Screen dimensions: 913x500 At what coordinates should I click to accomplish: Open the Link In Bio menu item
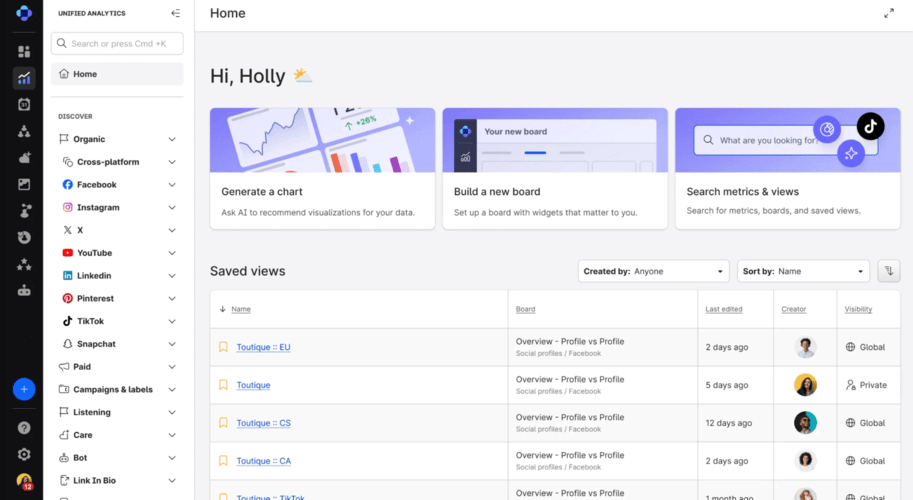pos(117,480)
